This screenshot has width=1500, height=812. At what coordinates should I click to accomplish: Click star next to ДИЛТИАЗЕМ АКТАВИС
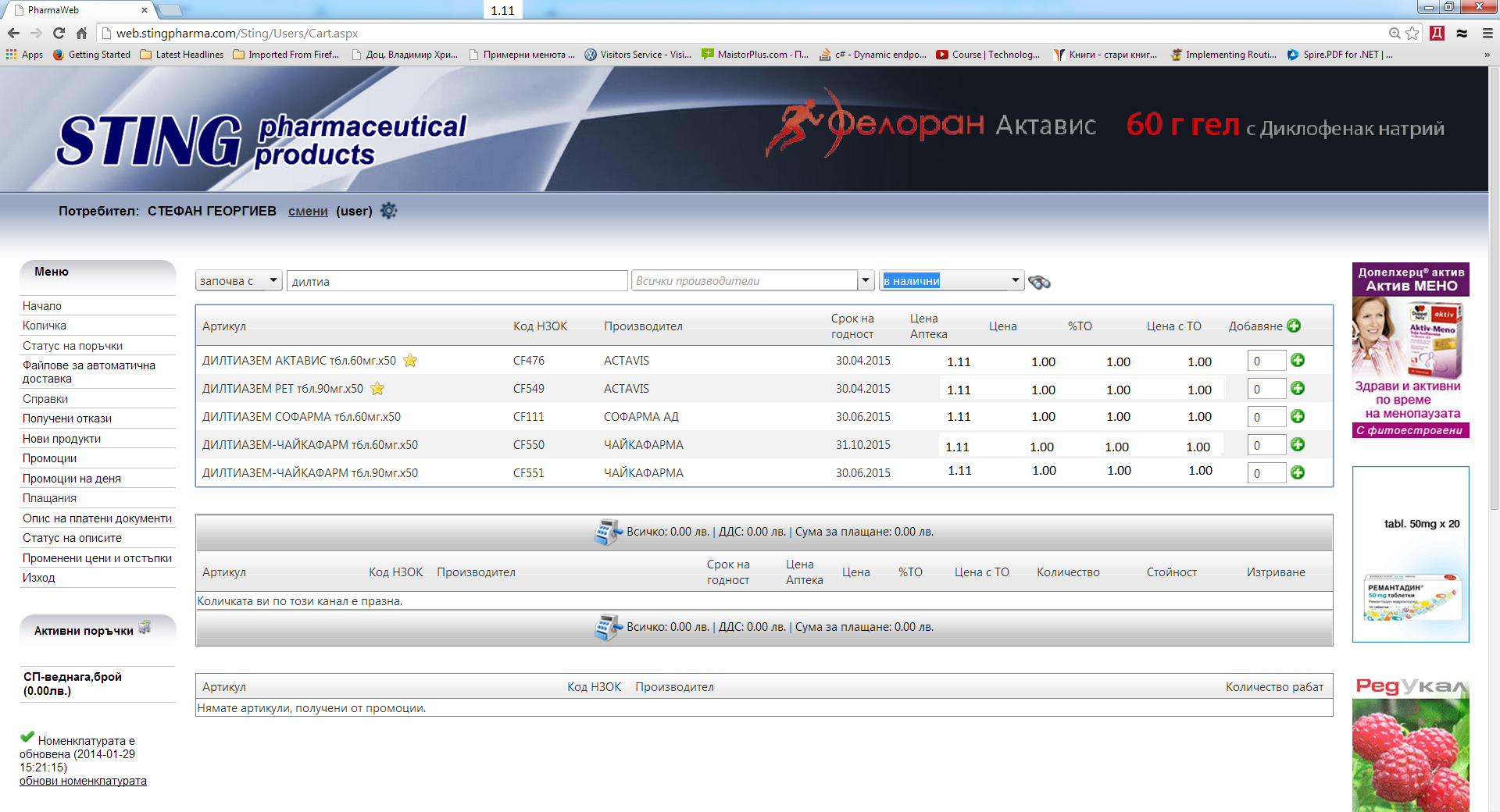[410, 360]
